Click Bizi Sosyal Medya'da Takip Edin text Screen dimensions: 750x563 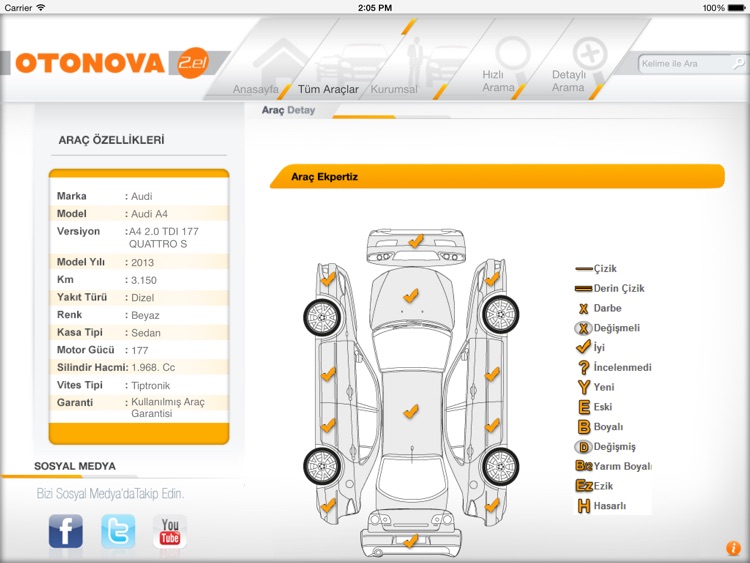110,494
